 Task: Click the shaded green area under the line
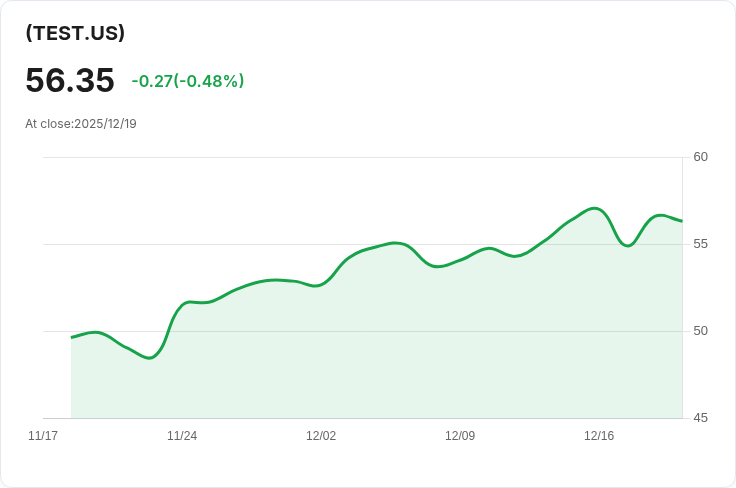point(400,350)
